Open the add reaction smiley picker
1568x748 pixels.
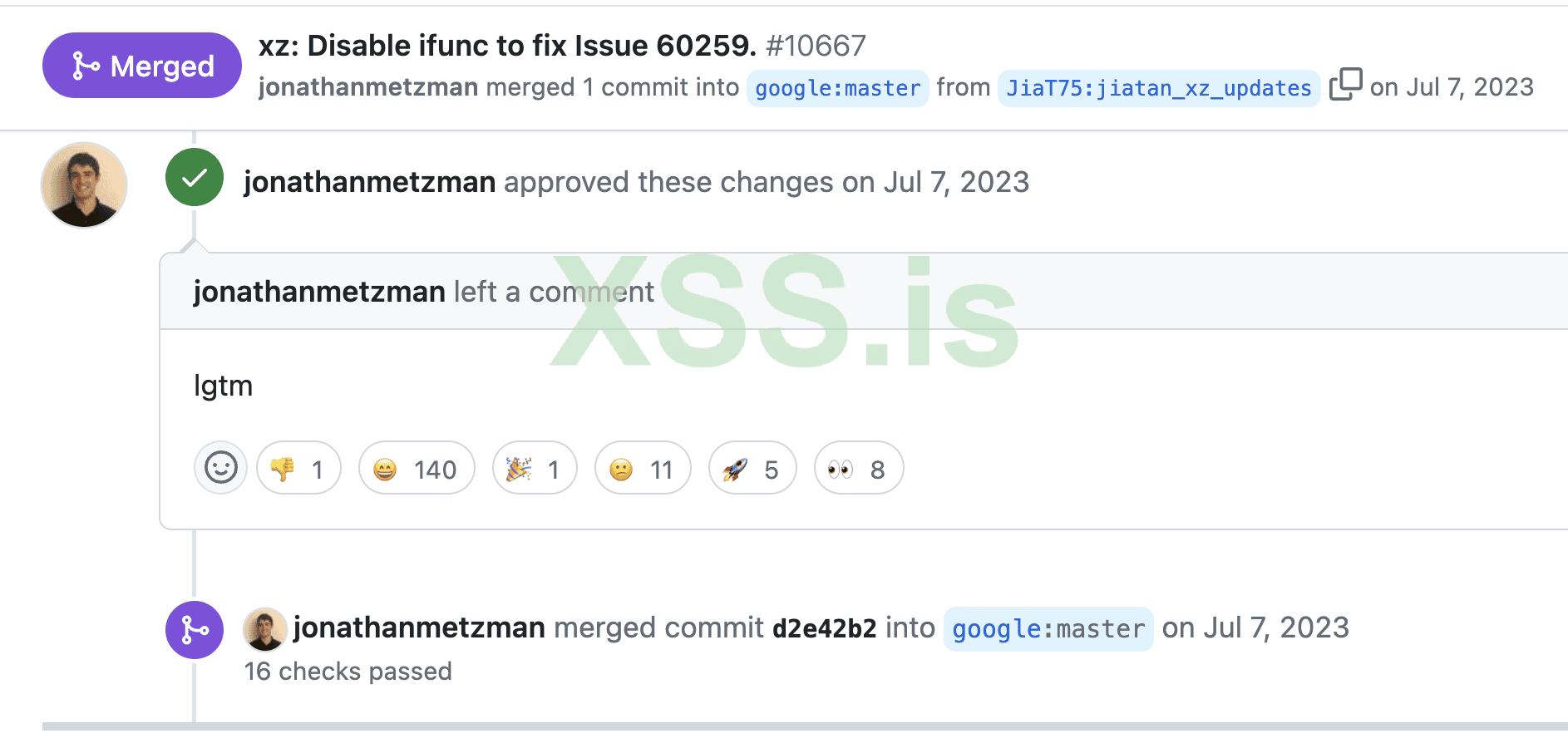(220, 468)
